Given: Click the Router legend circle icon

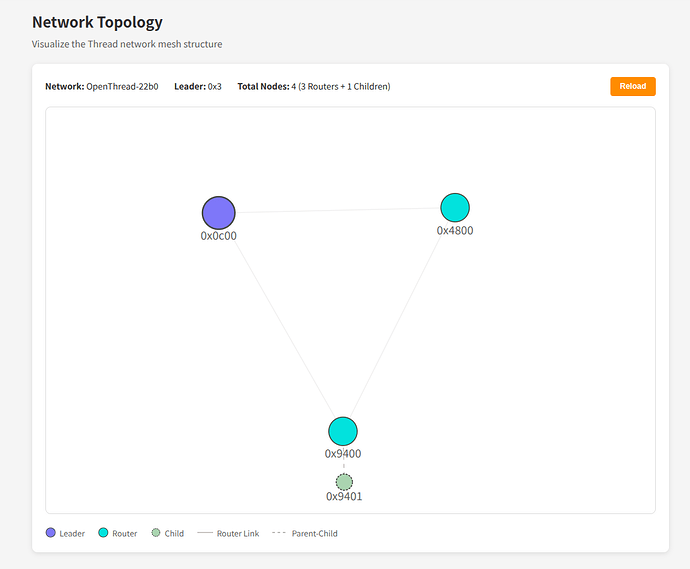Looking at the screenshot, I should coord(103,533).
